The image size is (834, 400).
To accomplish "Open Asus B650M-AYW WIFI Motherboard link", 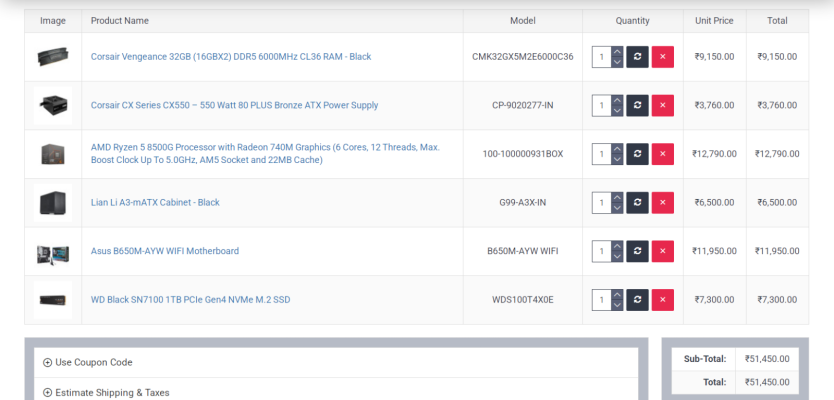I will [x=165, y=251].
